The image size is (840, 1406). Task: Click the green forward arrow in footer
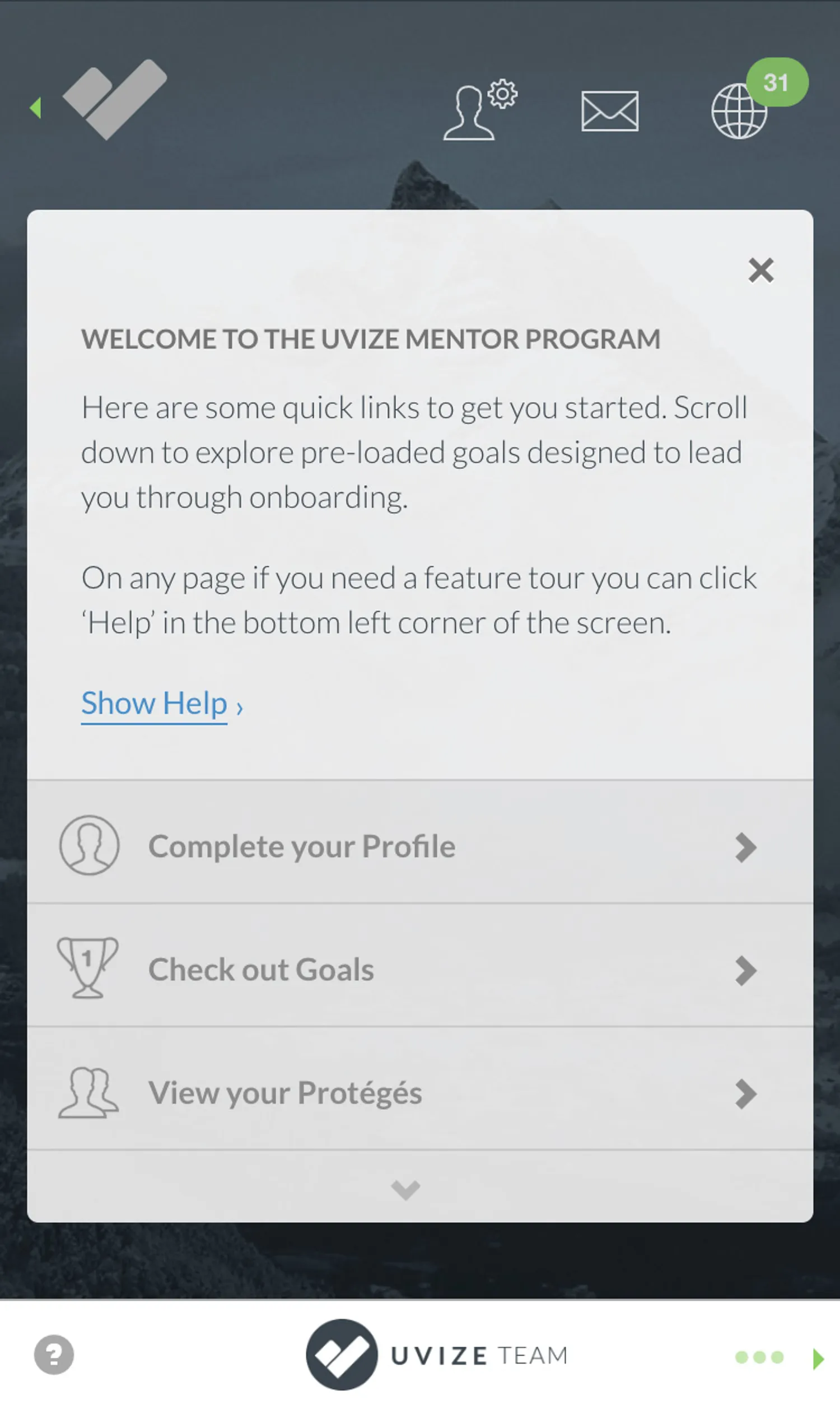click(x=818, y=1358)
